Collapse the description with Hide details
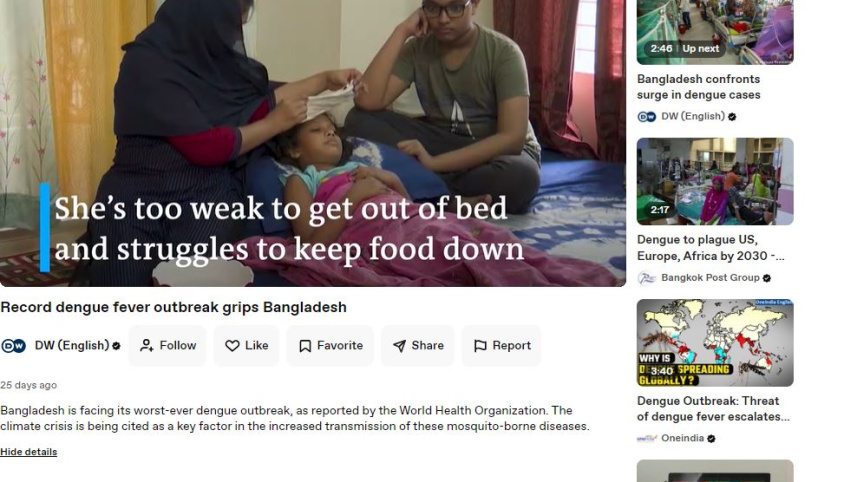 point(28,452)
